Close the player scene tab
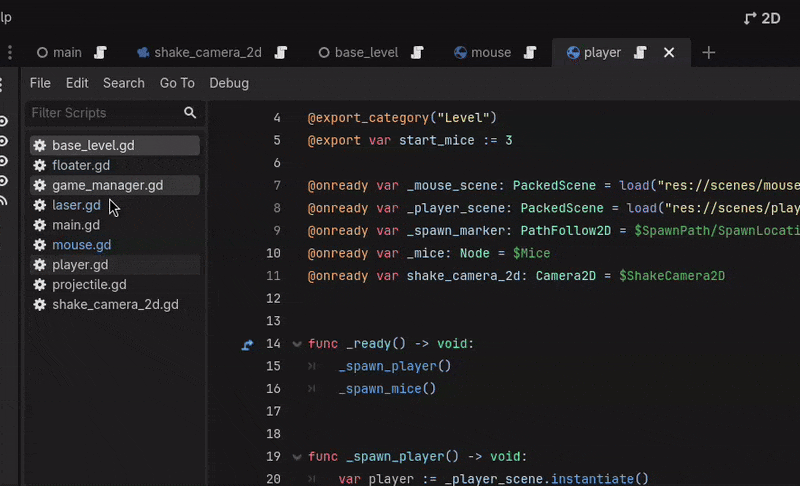Screen dimensions: 800x486 coord(669,53)
